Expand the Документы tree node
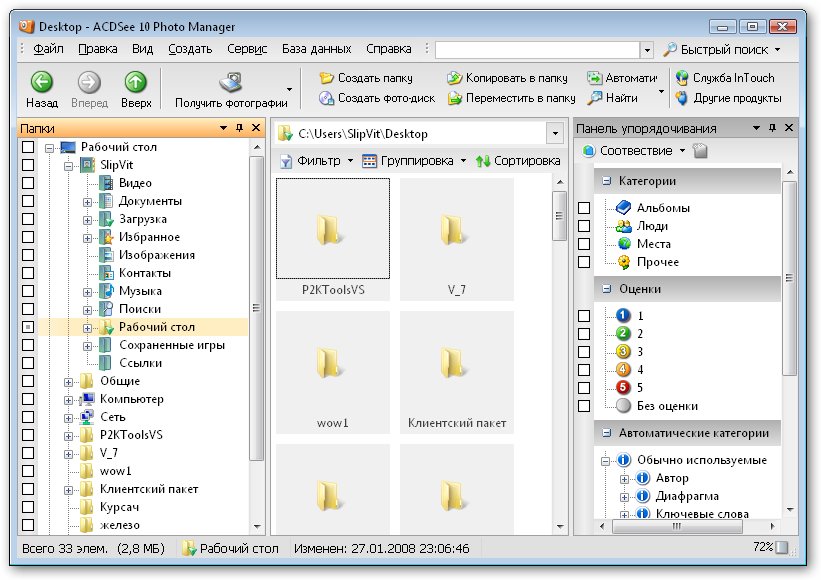The image size is (821, 580). click(87, 202)
